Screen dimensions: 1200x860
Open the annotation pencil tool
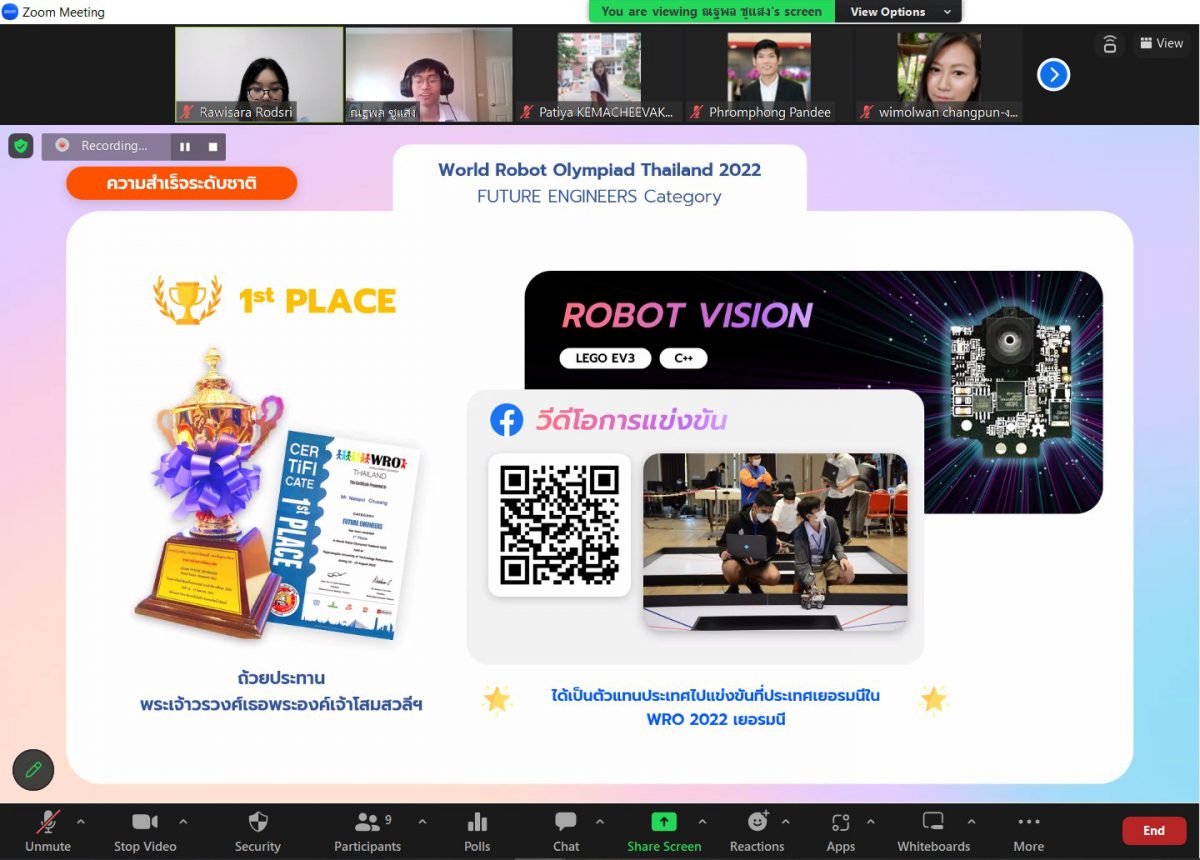33,770
